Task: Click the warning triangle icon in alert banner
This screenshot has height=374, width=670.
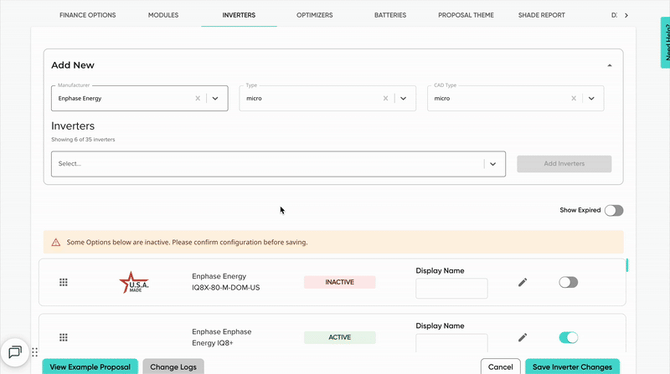Action: point(56,242)
